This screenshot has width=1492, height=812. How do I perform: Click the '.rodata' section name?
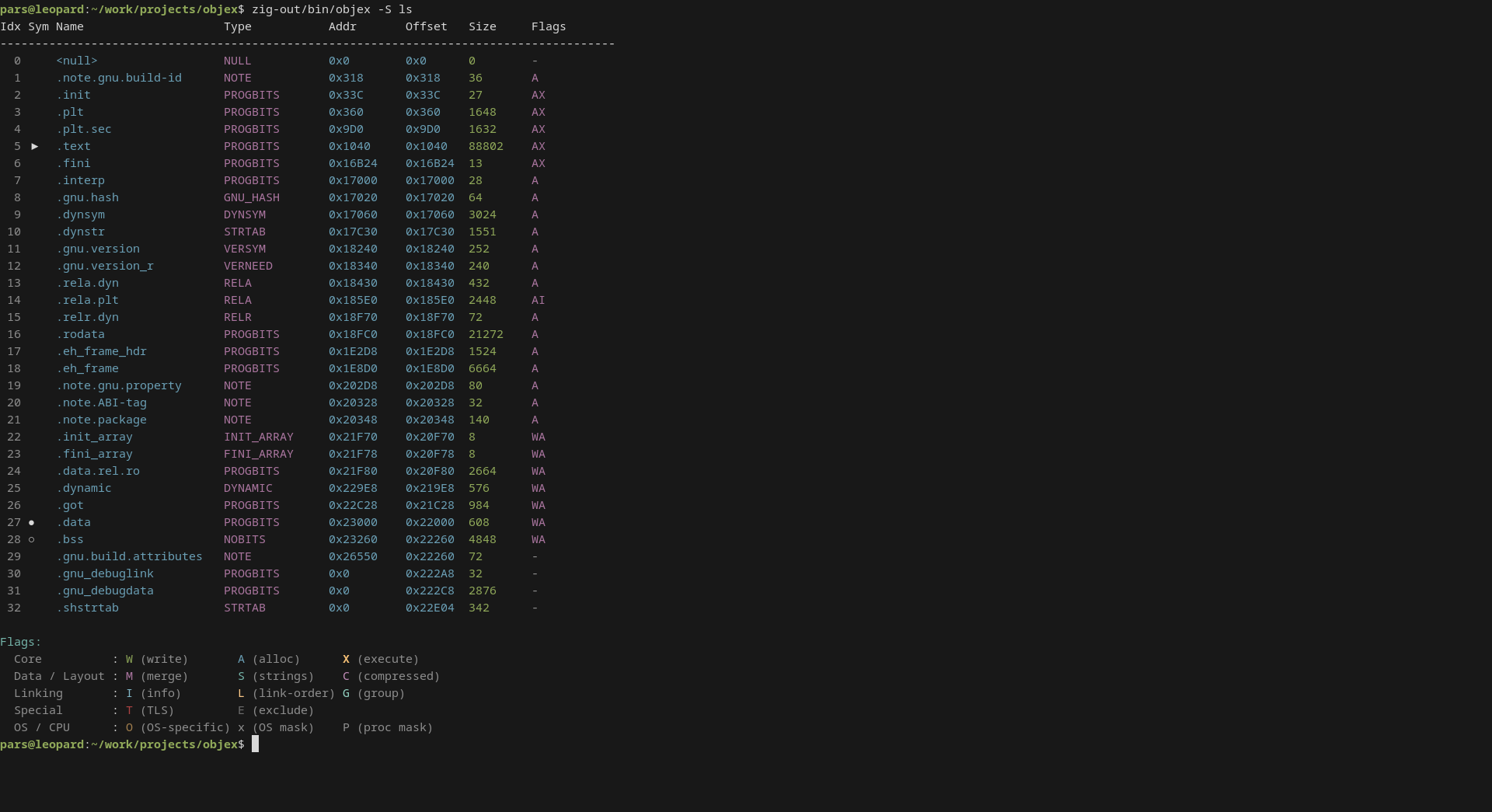point(80,334)
